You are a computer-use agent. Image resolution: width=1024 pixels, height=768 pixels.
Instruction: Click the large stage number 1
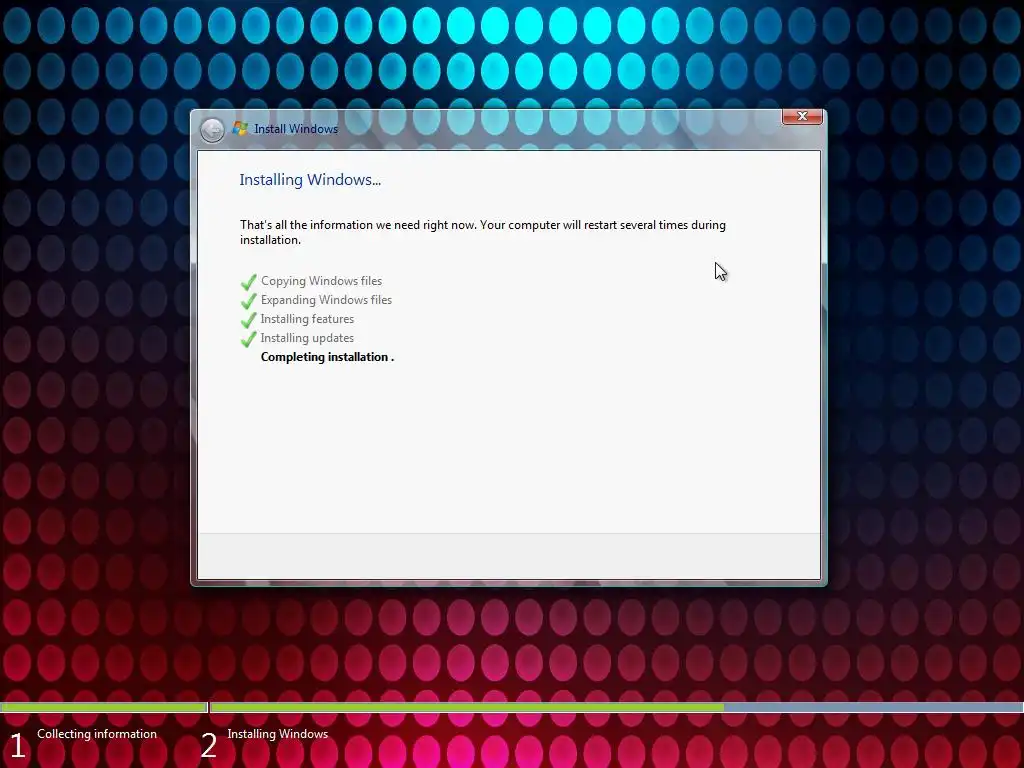tap(18, 746)
